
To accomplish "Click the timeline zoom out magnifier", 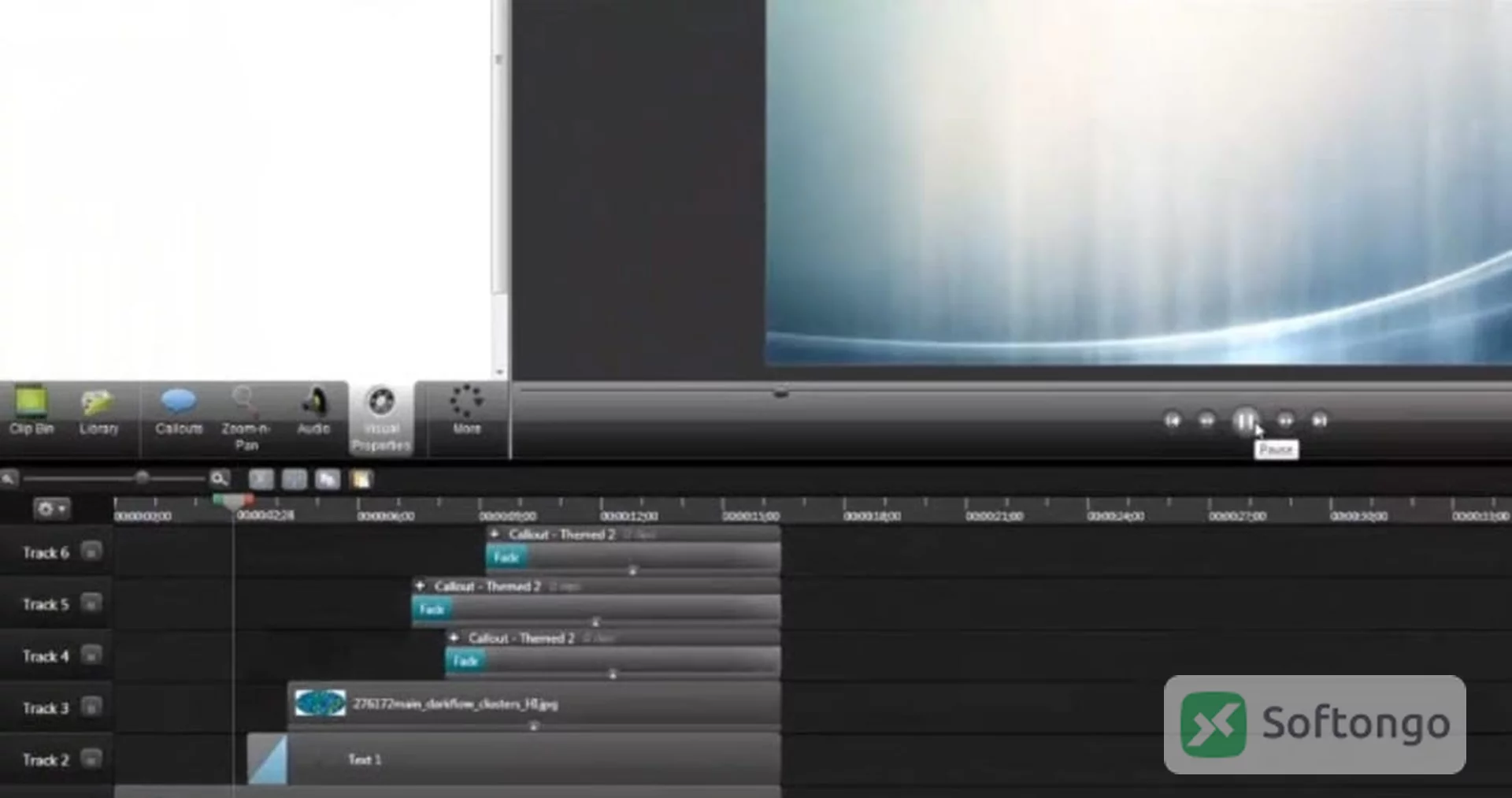I will coord(9,478).
